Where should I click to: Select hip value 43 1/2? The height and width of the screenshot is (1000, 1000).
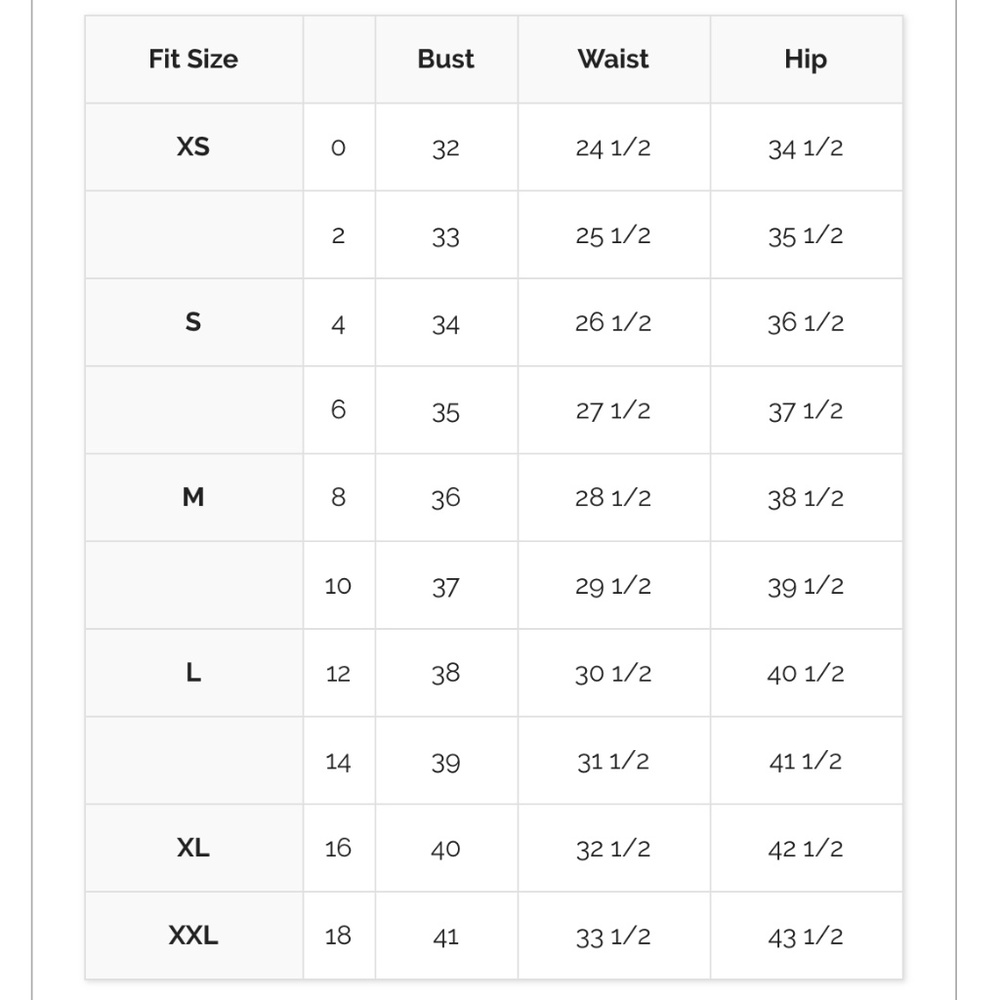click(x=805, y=937)
